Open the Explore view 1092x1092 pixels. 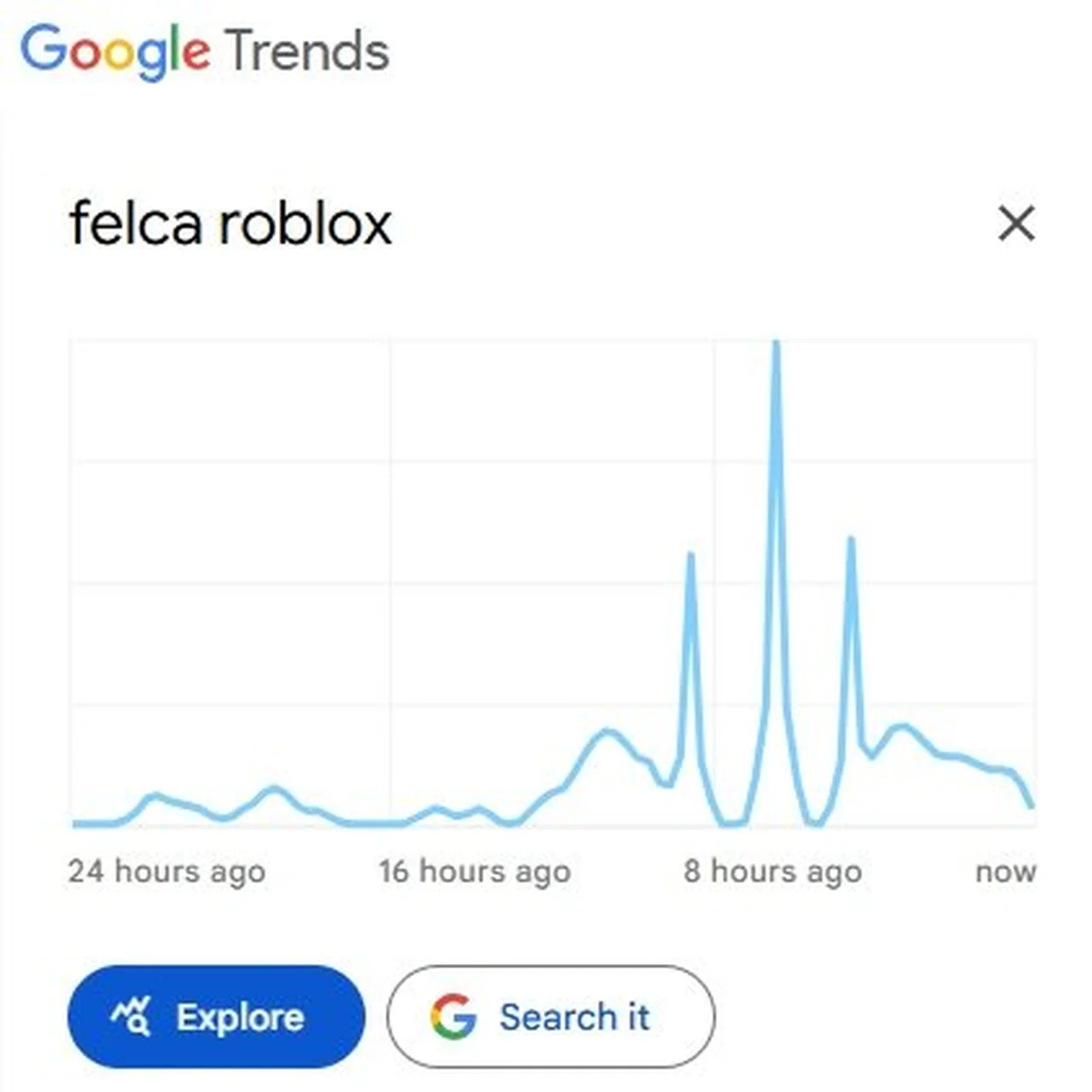216,1017
